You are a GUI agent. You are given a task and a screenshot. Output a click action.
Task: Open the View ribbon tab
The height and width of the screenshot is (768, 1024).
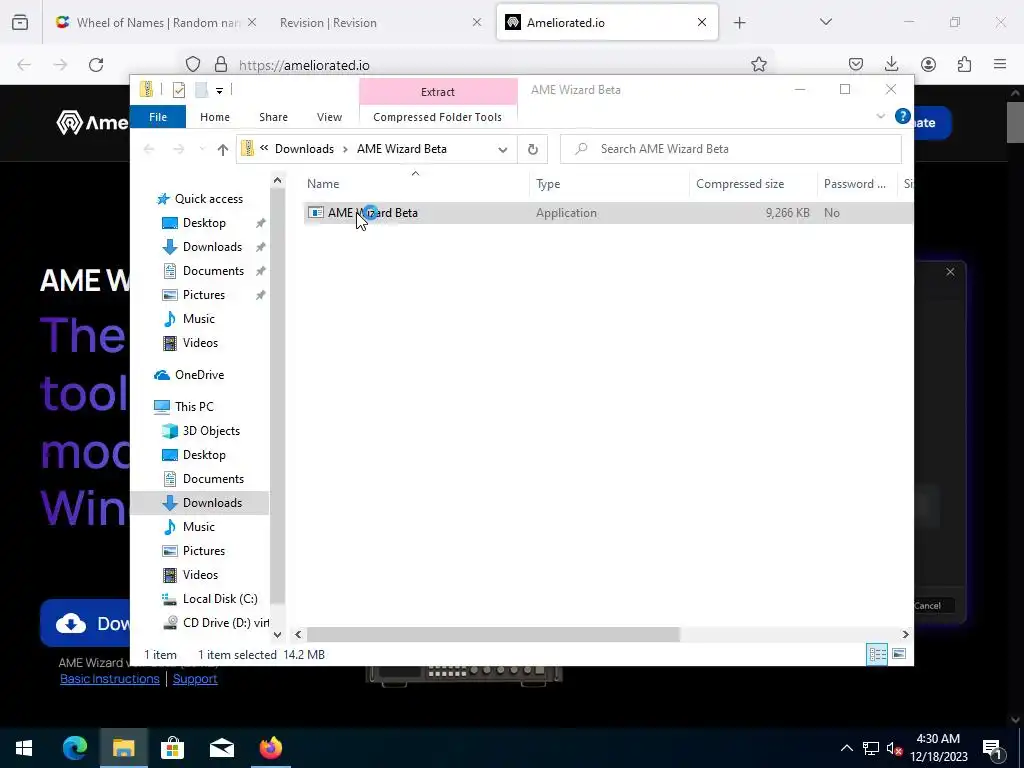point(329,117)
